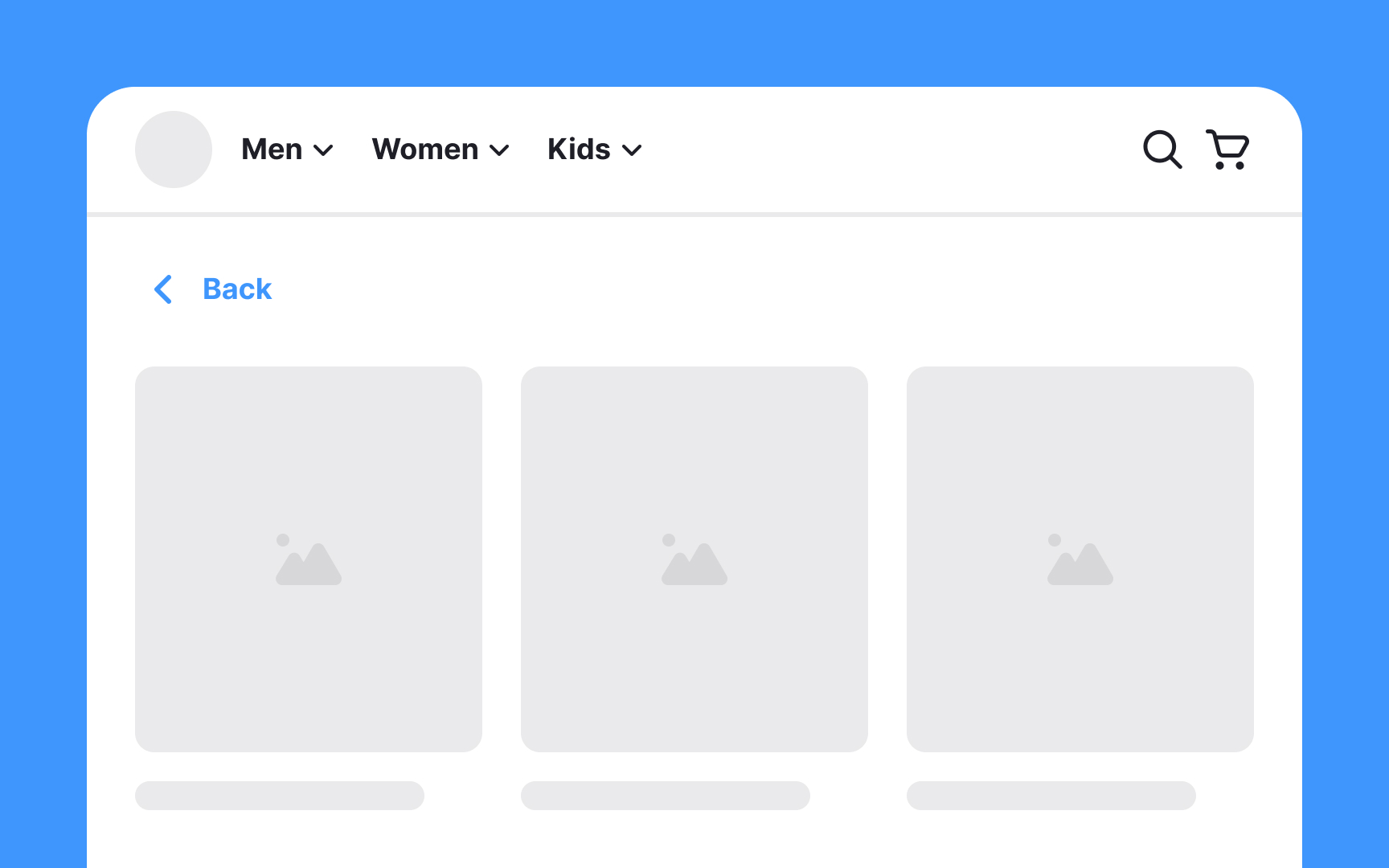Image resolution: width=1389 pixels, height=868 pixels.
Task: Open the first product image card
Action: tap(309, 559)
